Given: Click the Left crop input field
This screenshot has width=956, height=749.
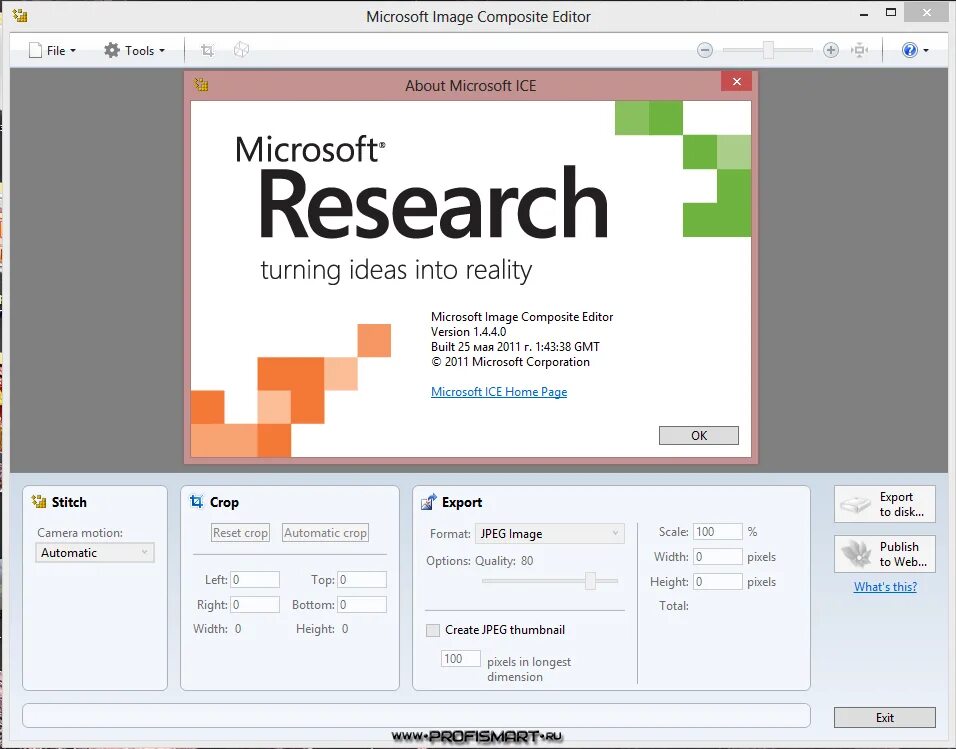Looking at the screenshot, I should (x=255, y=579).
